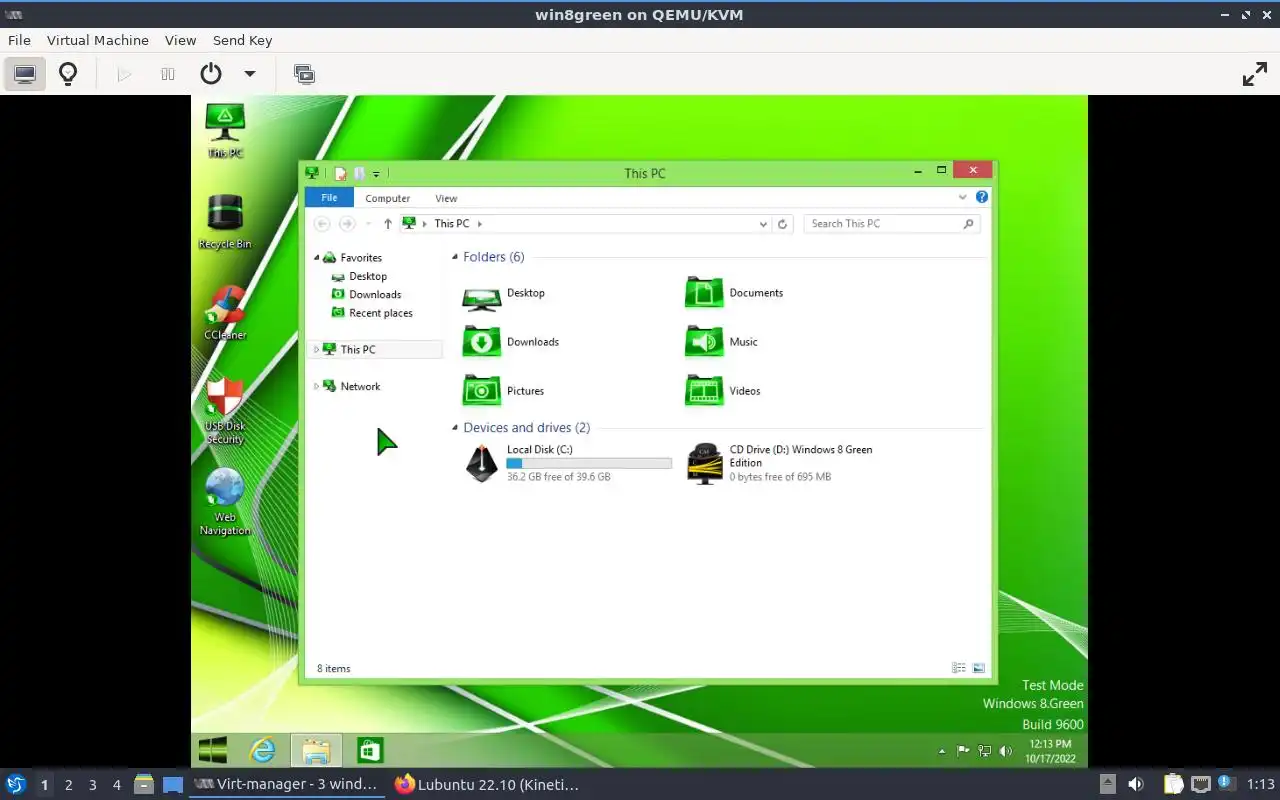Switch to Lubuntu workspace 2
Viewport: 1280px width, 800px height.
coord(68,785)
